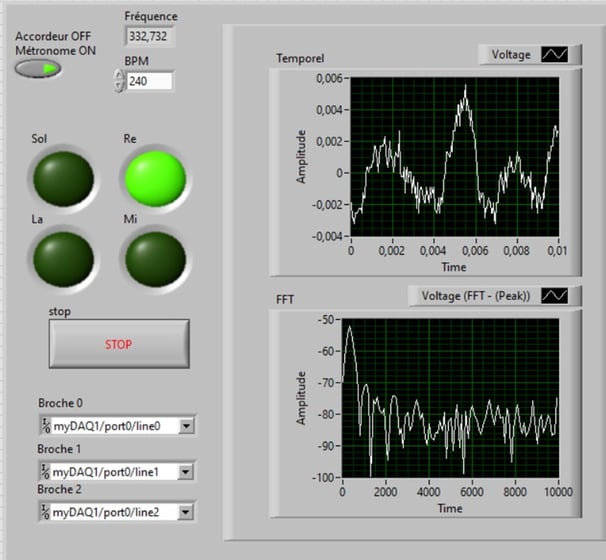The width and height of the screenshot is (606, 560).
Task: Click the 10000 X-axis value on FFT graph
Action: pos(558,492)
